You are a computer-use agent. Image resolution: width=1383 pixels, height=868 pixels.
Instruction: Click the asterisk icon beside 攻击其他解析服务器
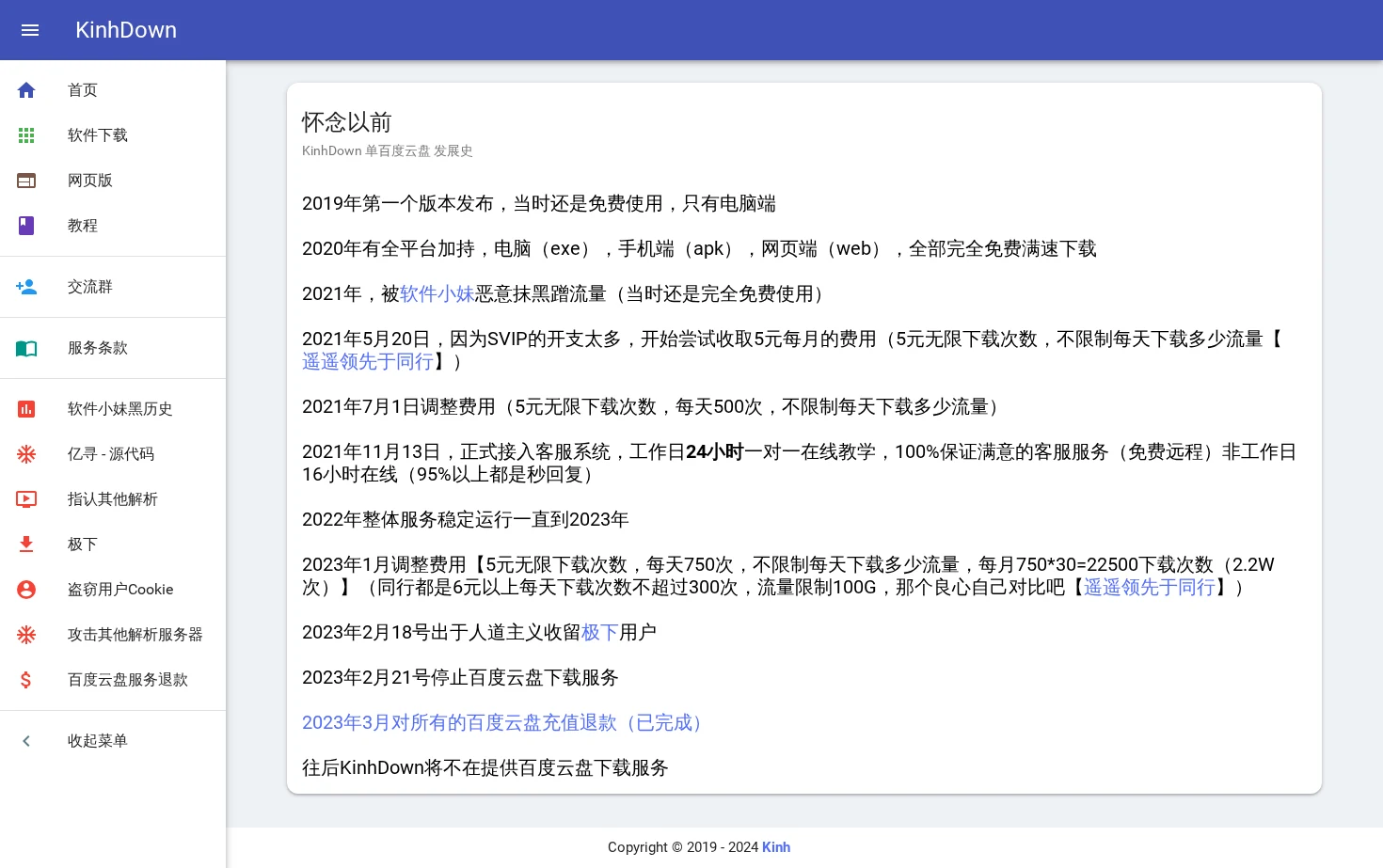[x=26, y=635]
